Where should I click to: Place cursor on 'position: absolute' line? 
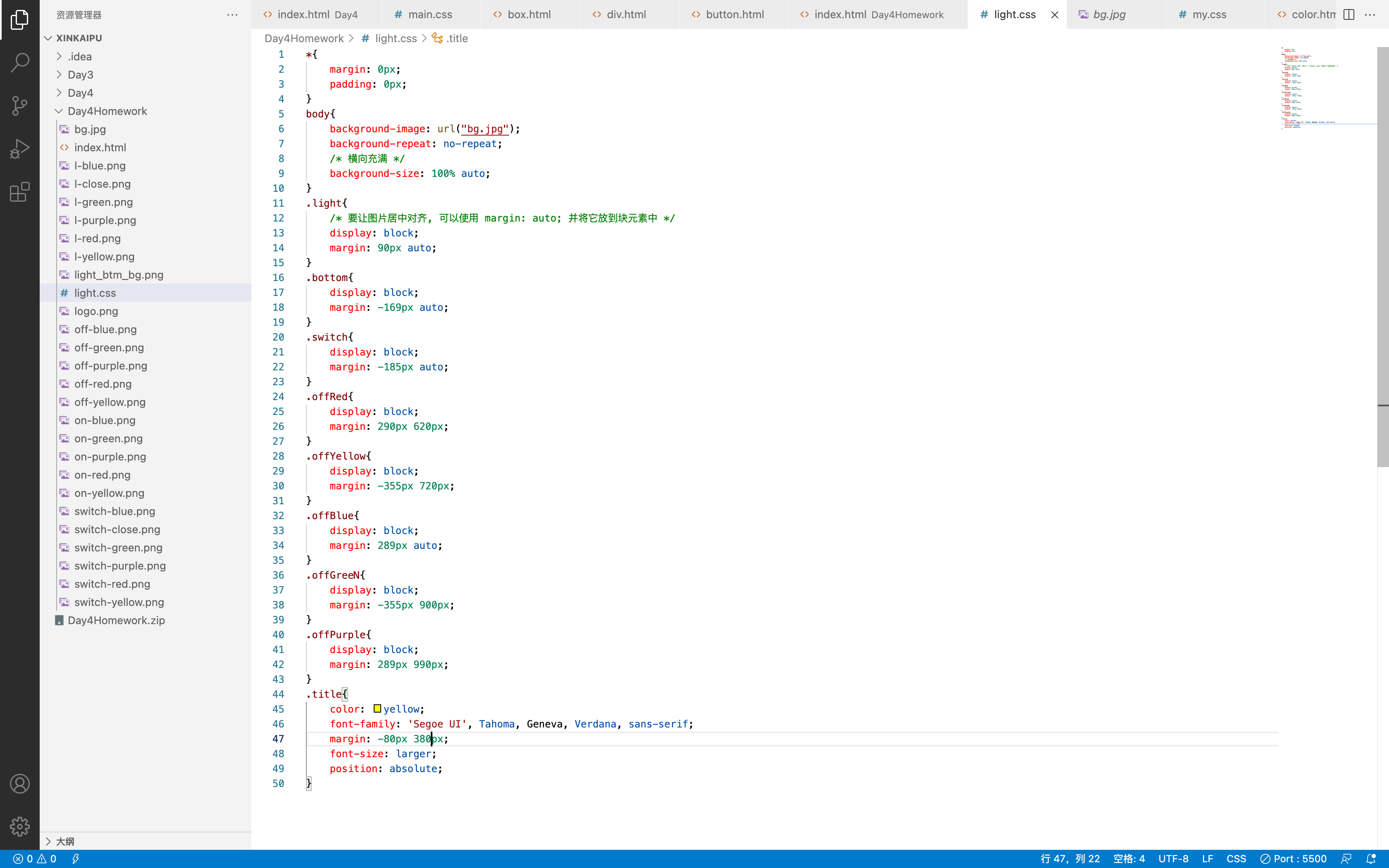[x=386, y=769]
